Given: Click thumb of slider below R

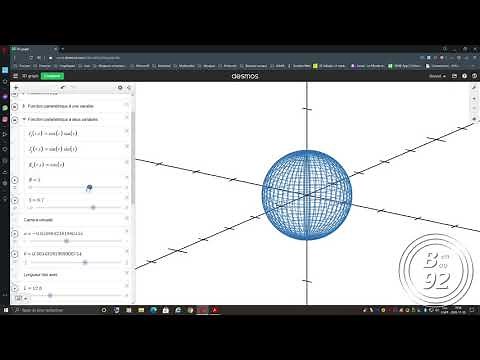Looking at the screenshot, I should click(93, 207).
